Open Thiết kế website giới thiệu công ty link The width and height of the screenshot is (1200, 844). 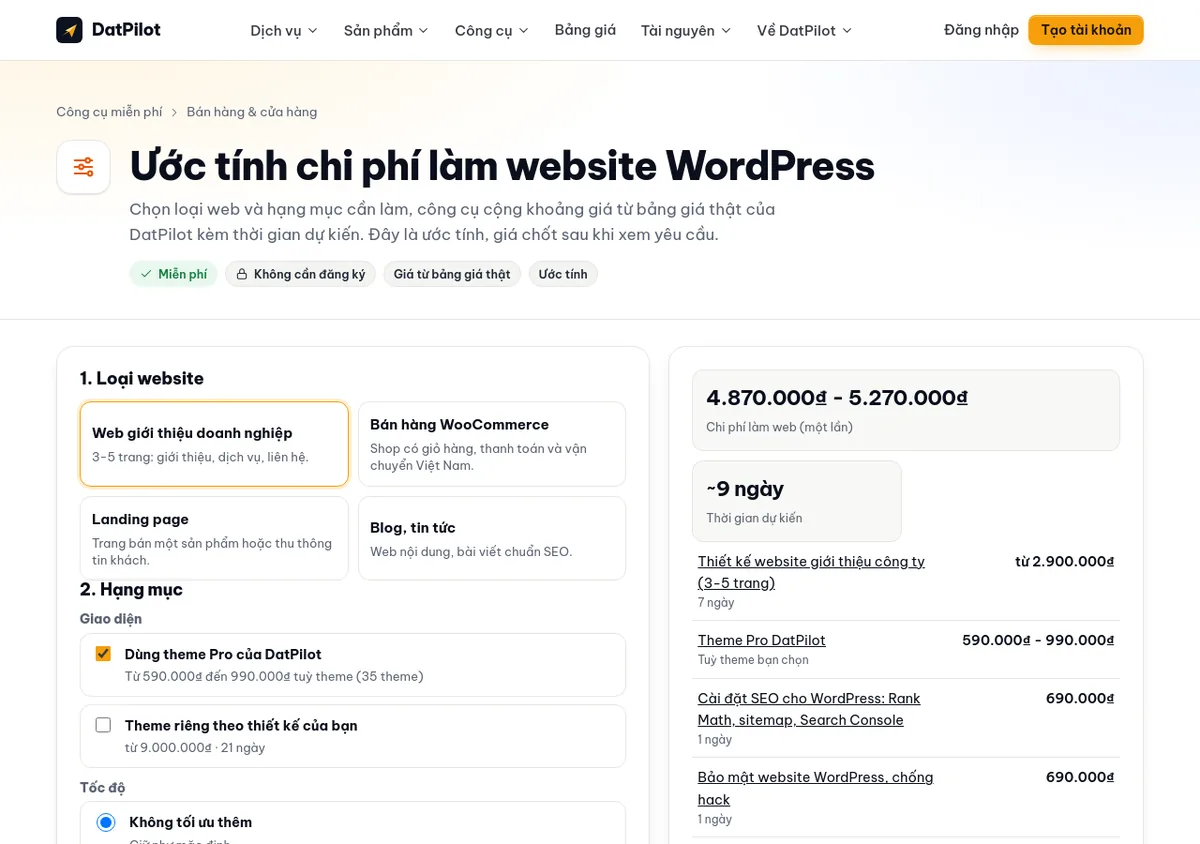[x=811, y=572]
